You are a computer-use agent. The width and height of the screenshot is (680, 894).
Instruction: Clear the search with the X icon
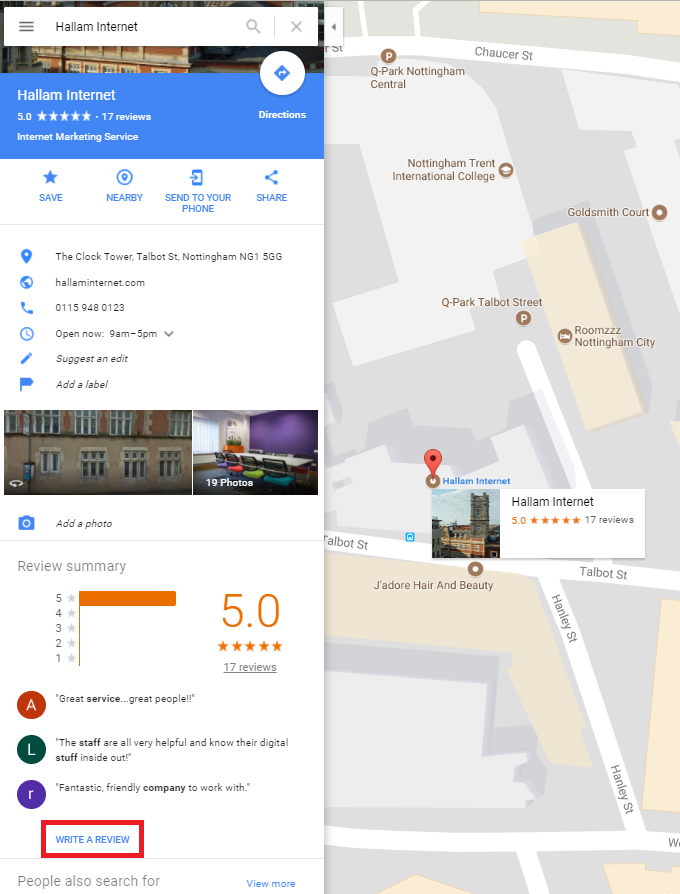296,26
